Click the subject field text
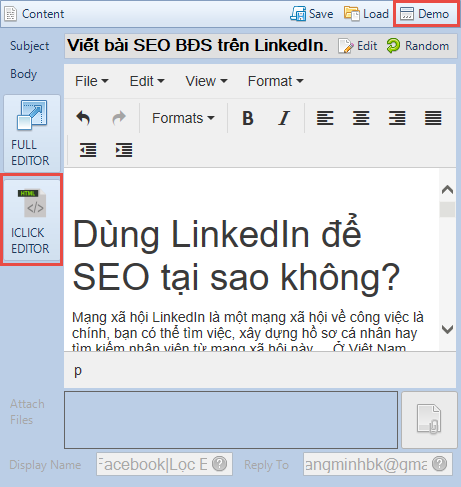 click(x=197, y=45)
